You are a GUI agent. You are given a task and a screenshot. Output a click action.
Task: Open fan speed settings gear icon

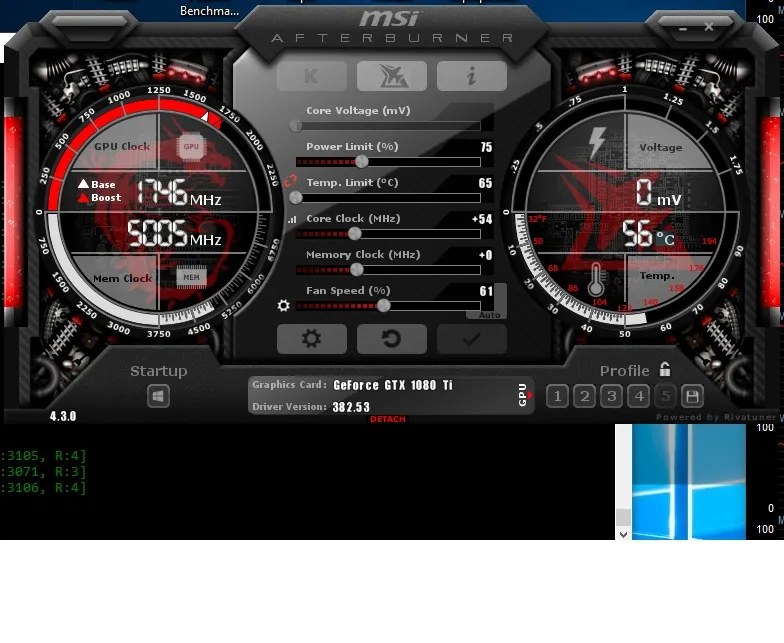click(284, 306)
